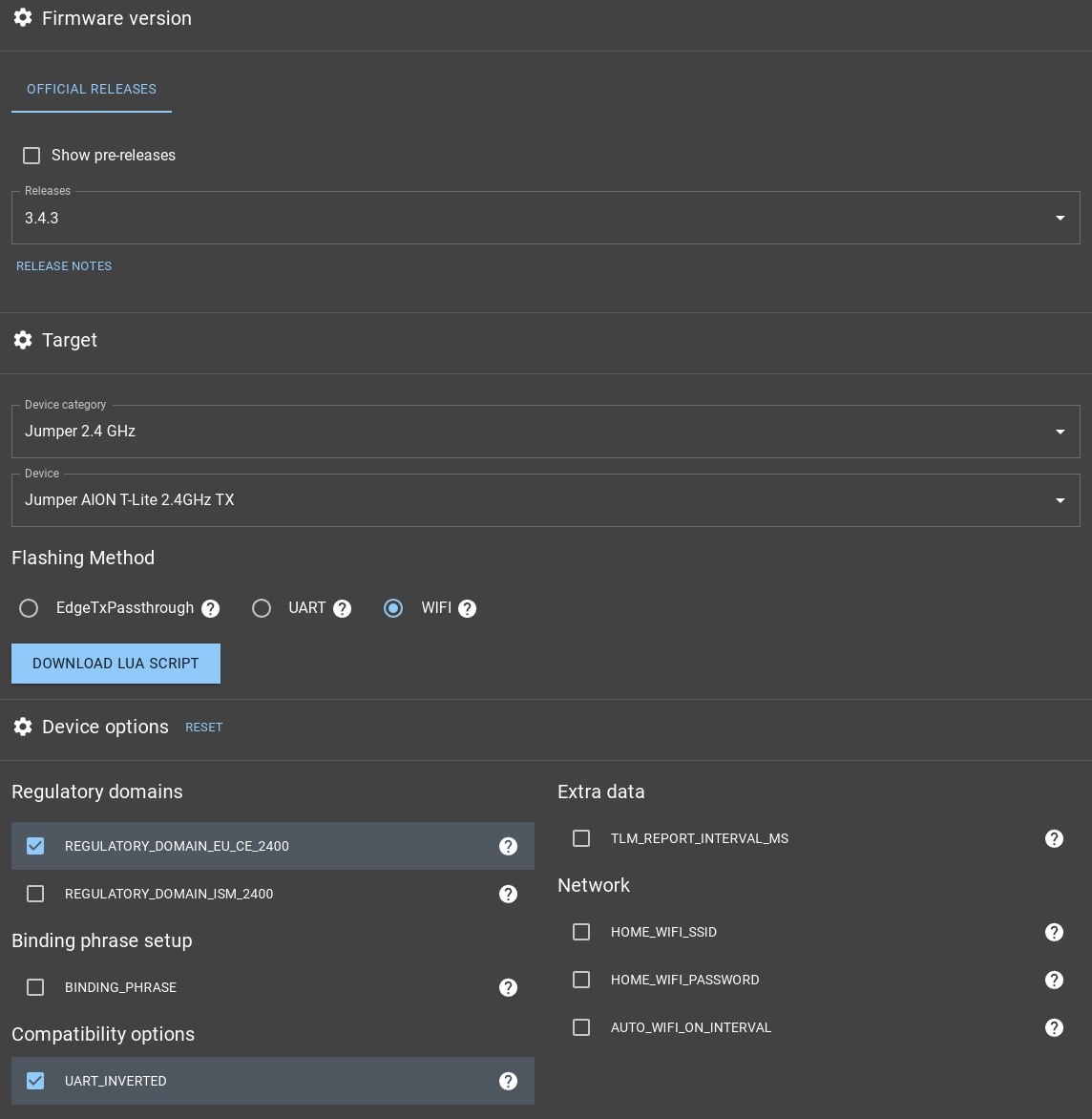
Task: Click help icon next to EdgeTxPassthrough
Action: (211, 609)
